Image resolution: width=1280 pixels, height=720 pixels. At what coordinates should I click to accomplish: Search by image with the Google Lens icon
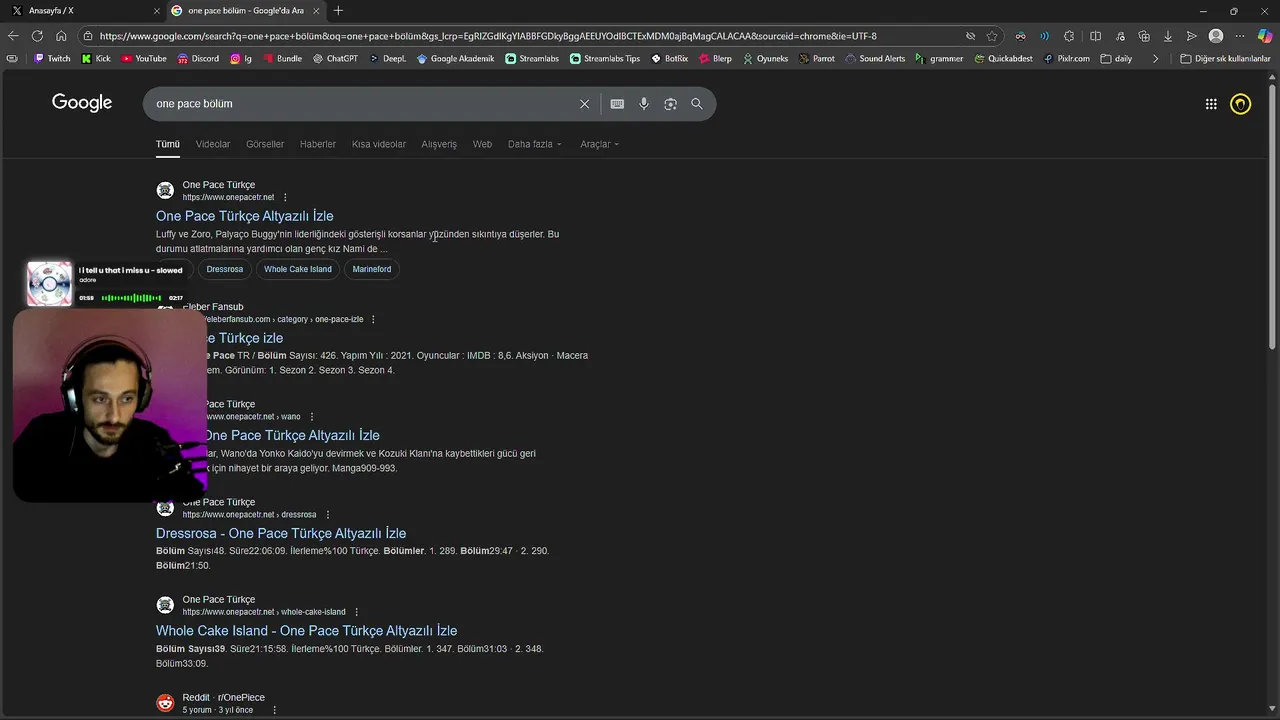click(x=670, y=104)
